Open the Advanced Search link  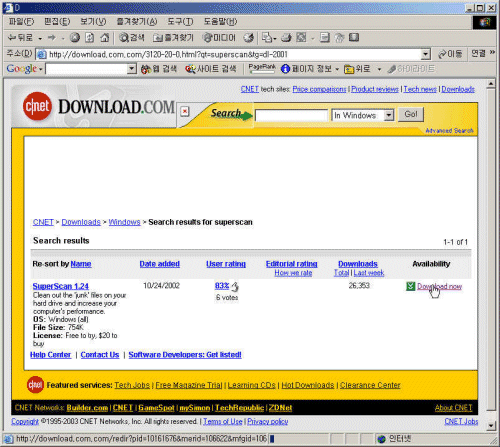pos(449,131)
